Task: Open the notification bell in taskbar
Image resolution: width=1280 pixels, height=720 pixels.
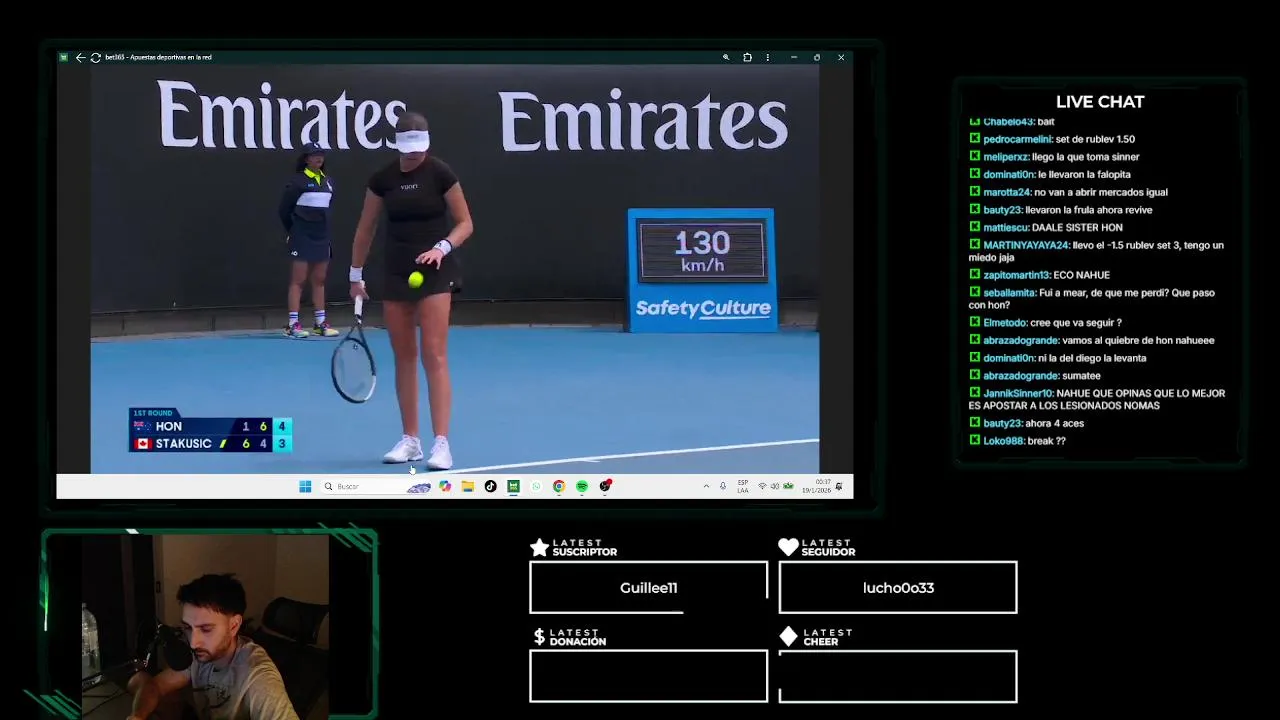Action: pos(839,486)
